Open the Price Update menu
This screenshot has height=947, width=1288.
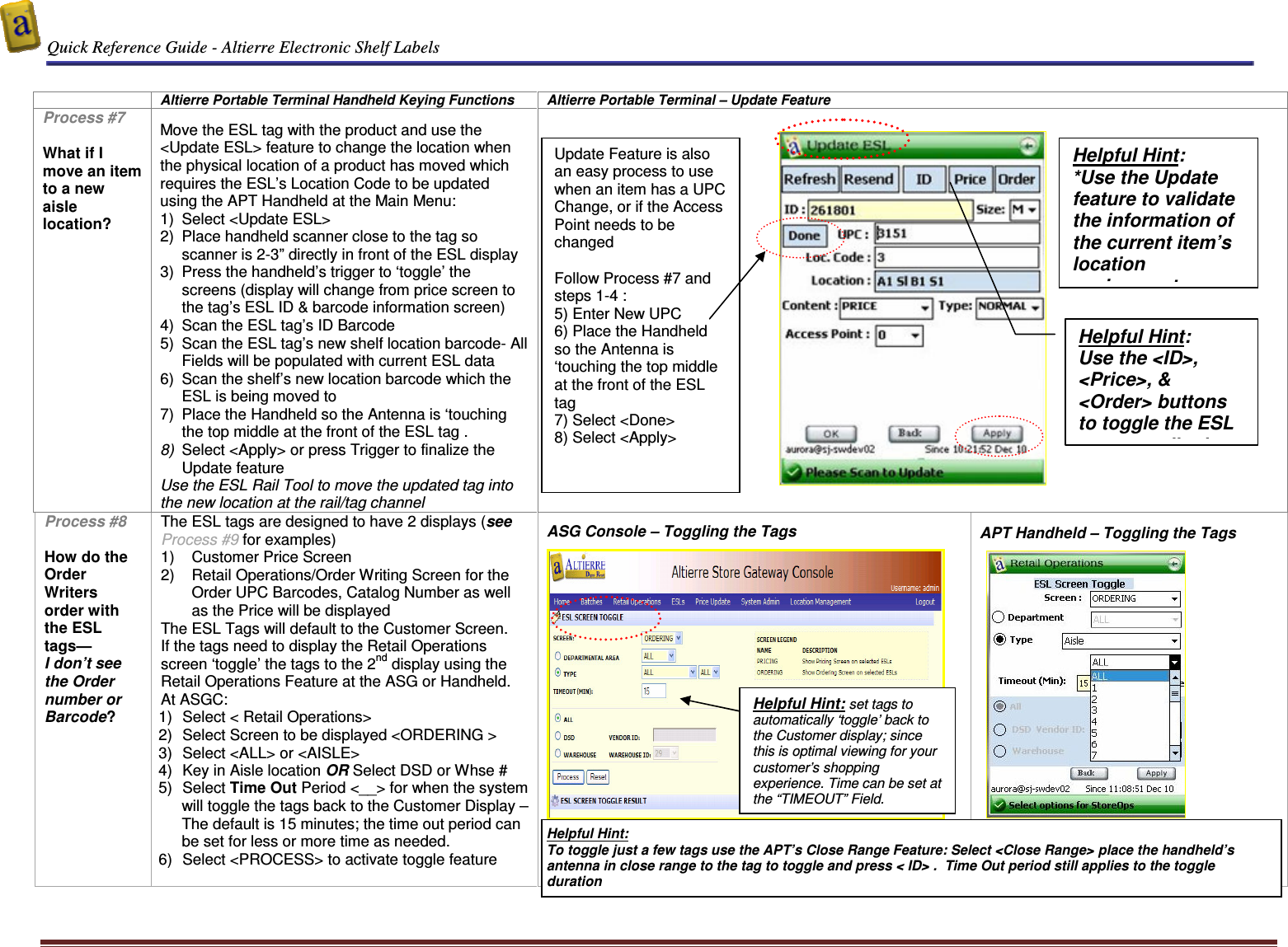coord(713,602)
